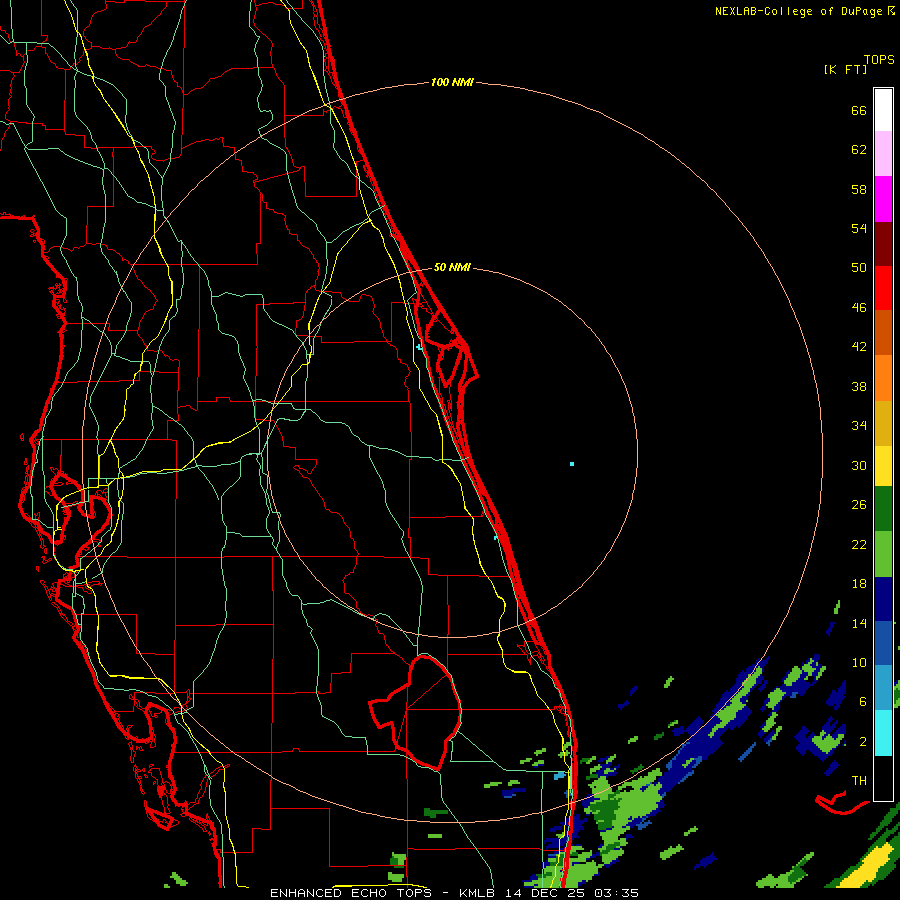
Task: Click the TOPS legend title
Action: [879, 59]
